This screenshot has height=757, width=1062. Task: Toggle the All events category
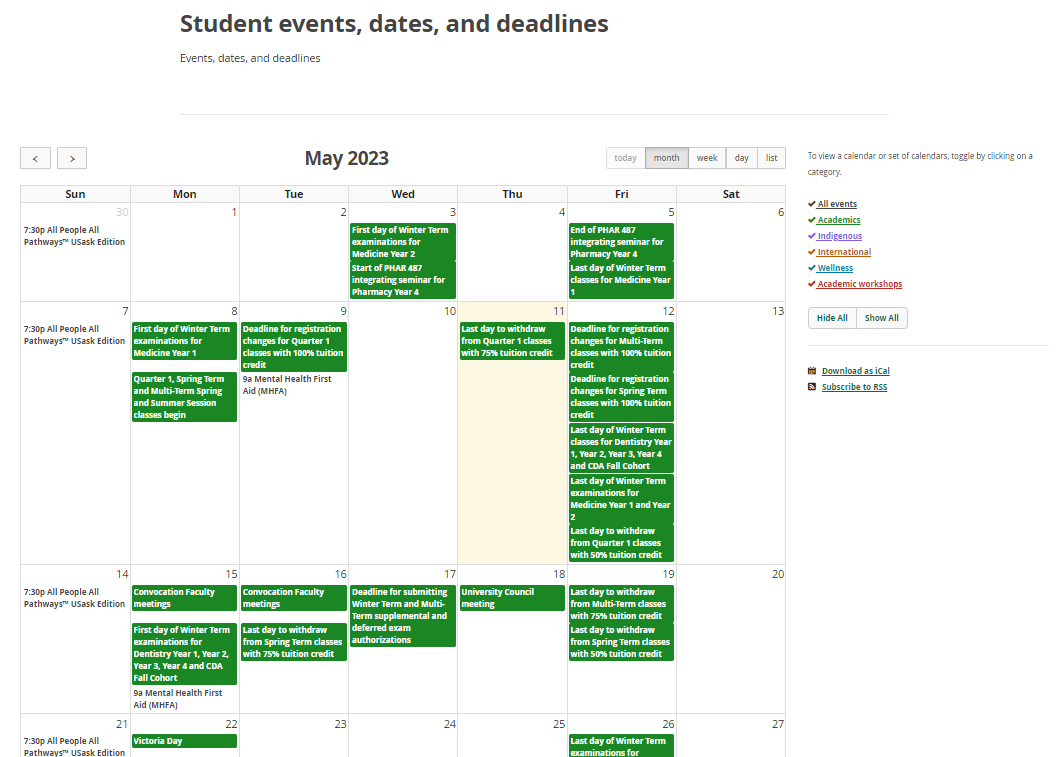coord(836,204)
